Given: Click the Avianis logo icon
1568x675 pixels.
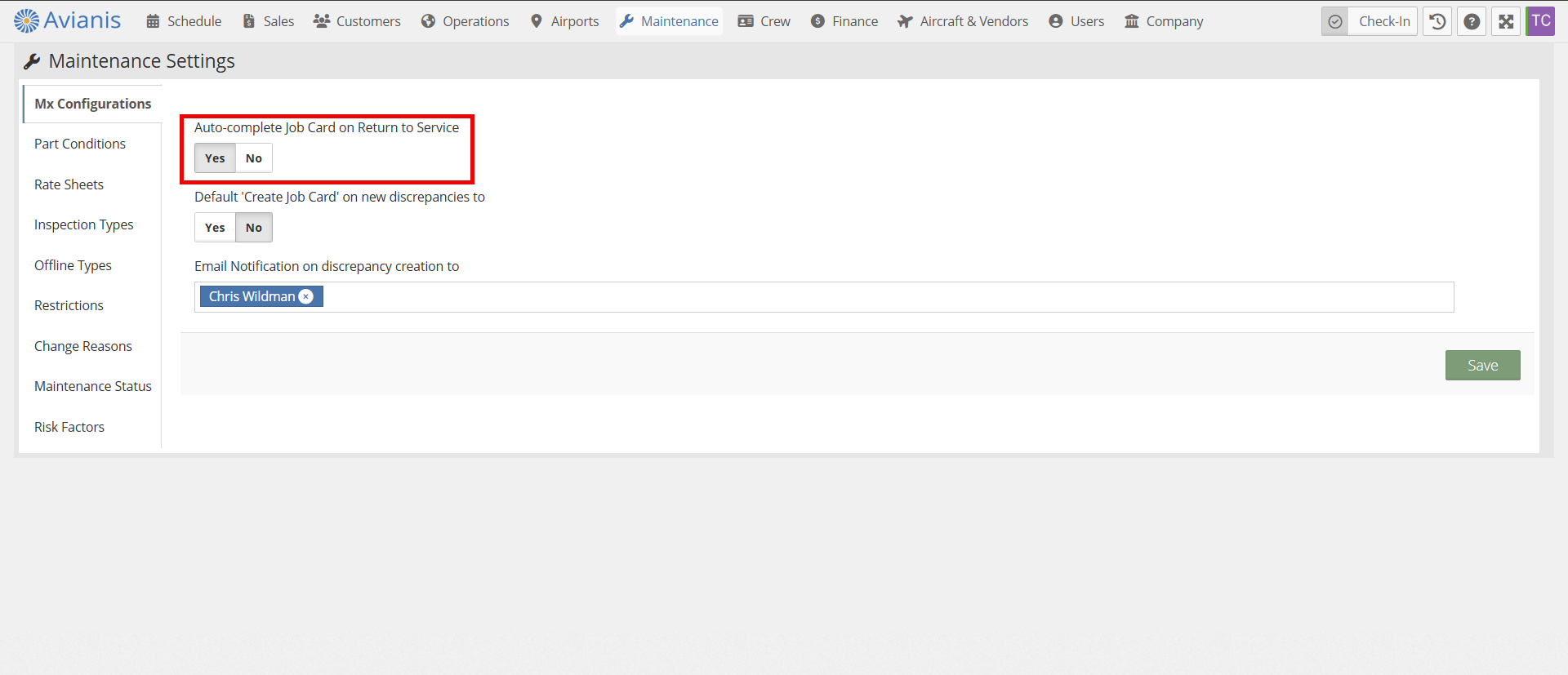Looking at the screenshot, I should [26, 21].
